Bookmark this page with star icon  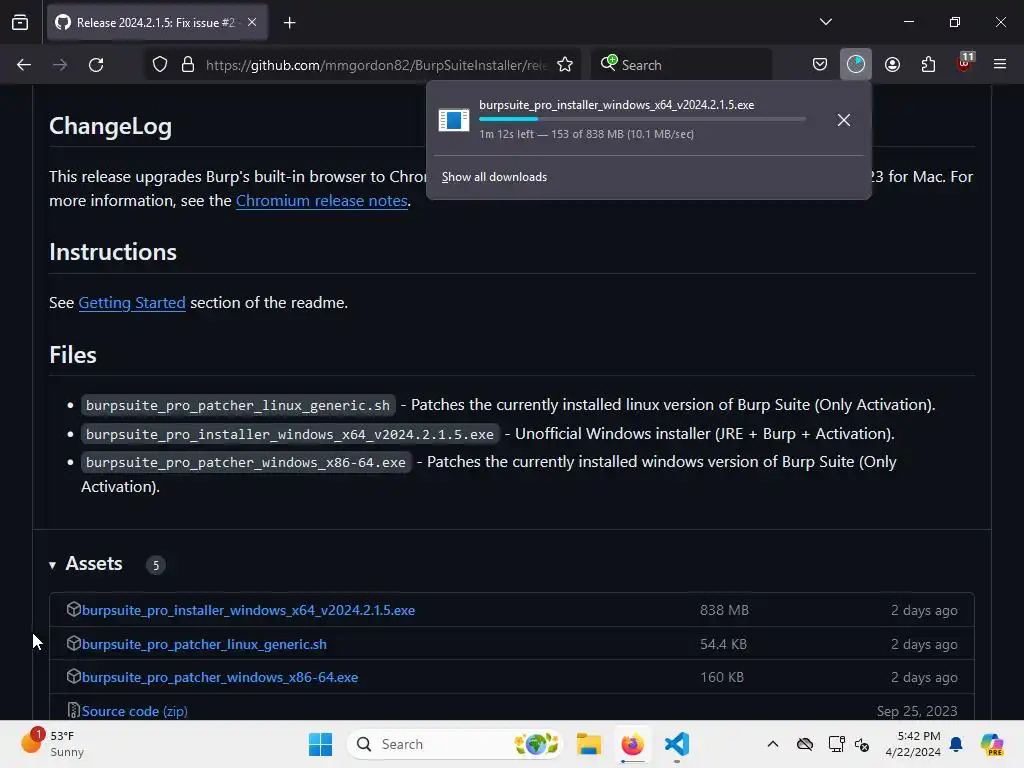click(x=565, y=65)
